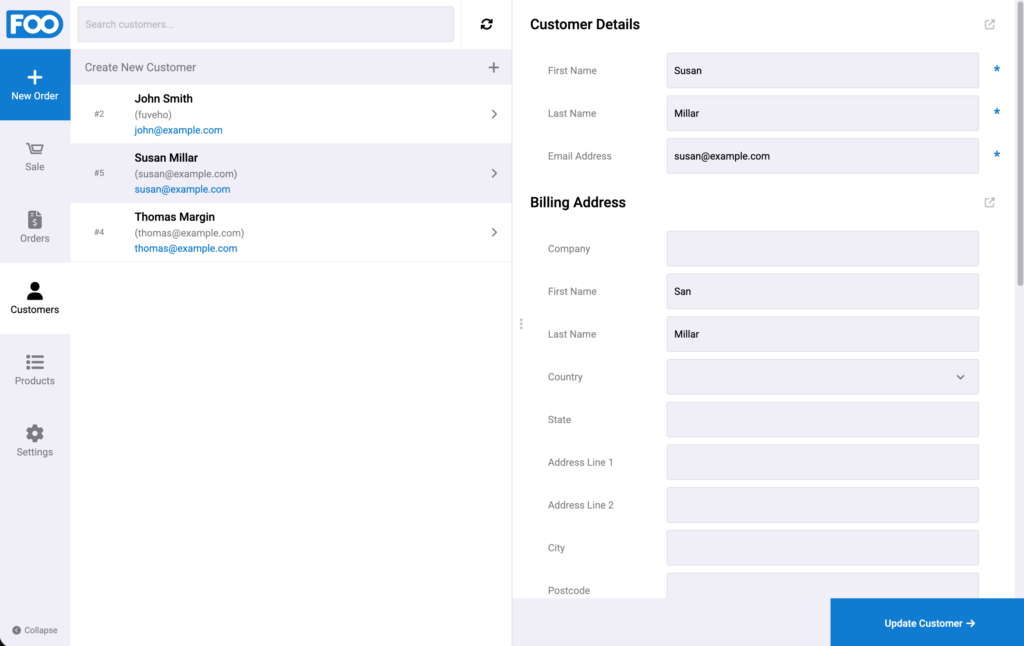The width and height of the screenshot is (1024, 646).
Task: Open Customer Details external link icon
Action: coord(989,24)
